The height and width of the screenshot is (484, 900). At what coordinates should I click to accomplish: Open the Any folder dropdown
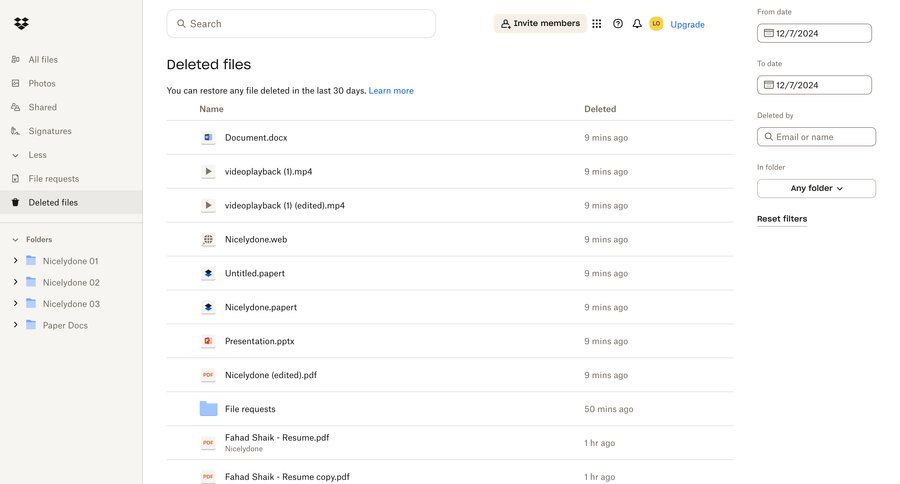pos(816,188)
